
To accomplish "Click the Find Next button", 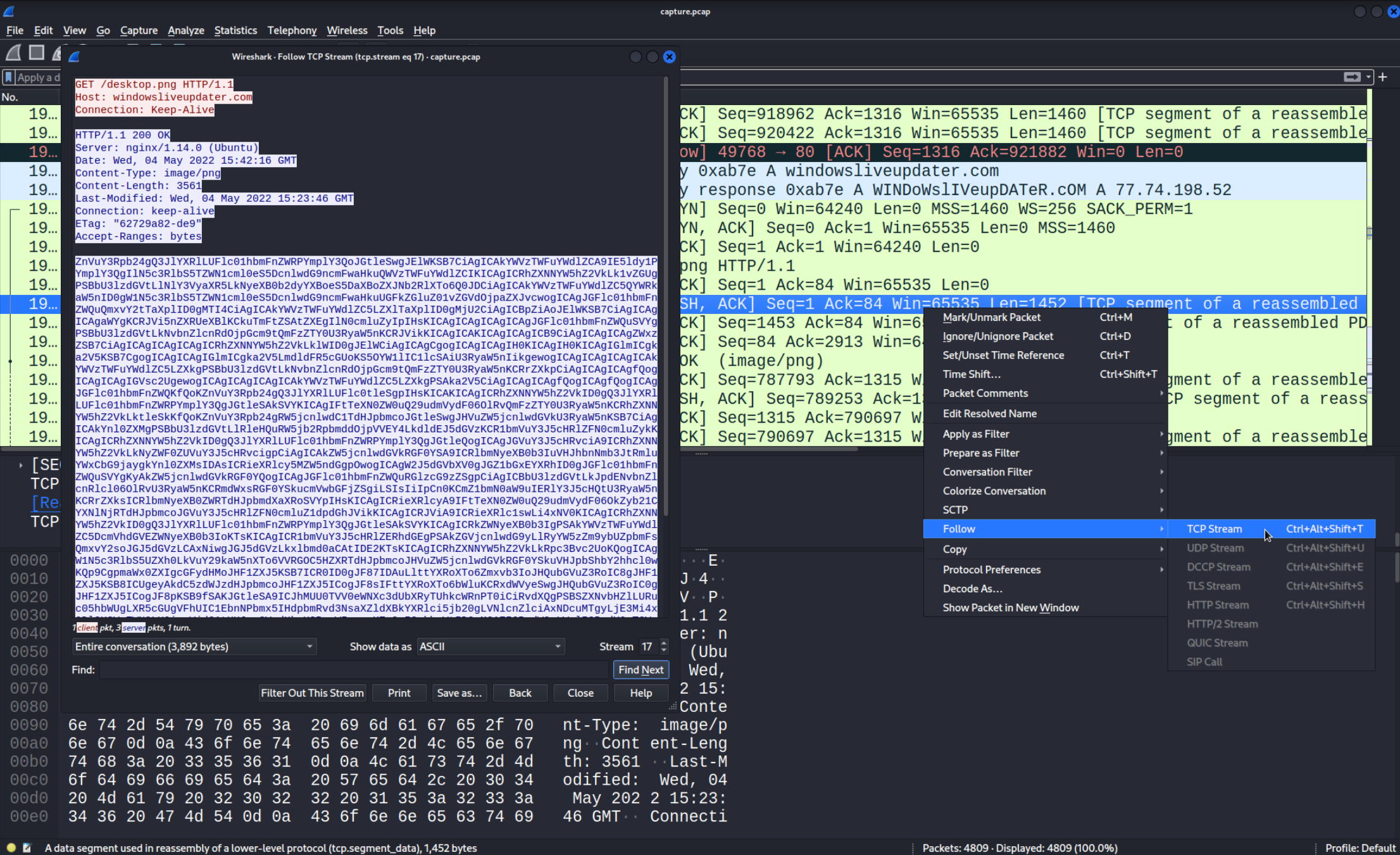I will pos(641,670).
